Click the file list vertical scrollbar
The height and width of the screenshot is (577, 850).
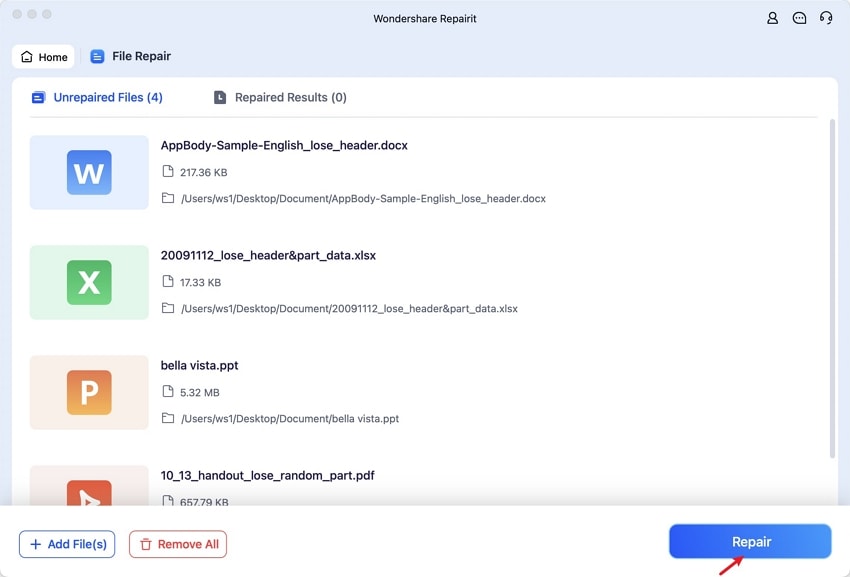click(832, 288)
